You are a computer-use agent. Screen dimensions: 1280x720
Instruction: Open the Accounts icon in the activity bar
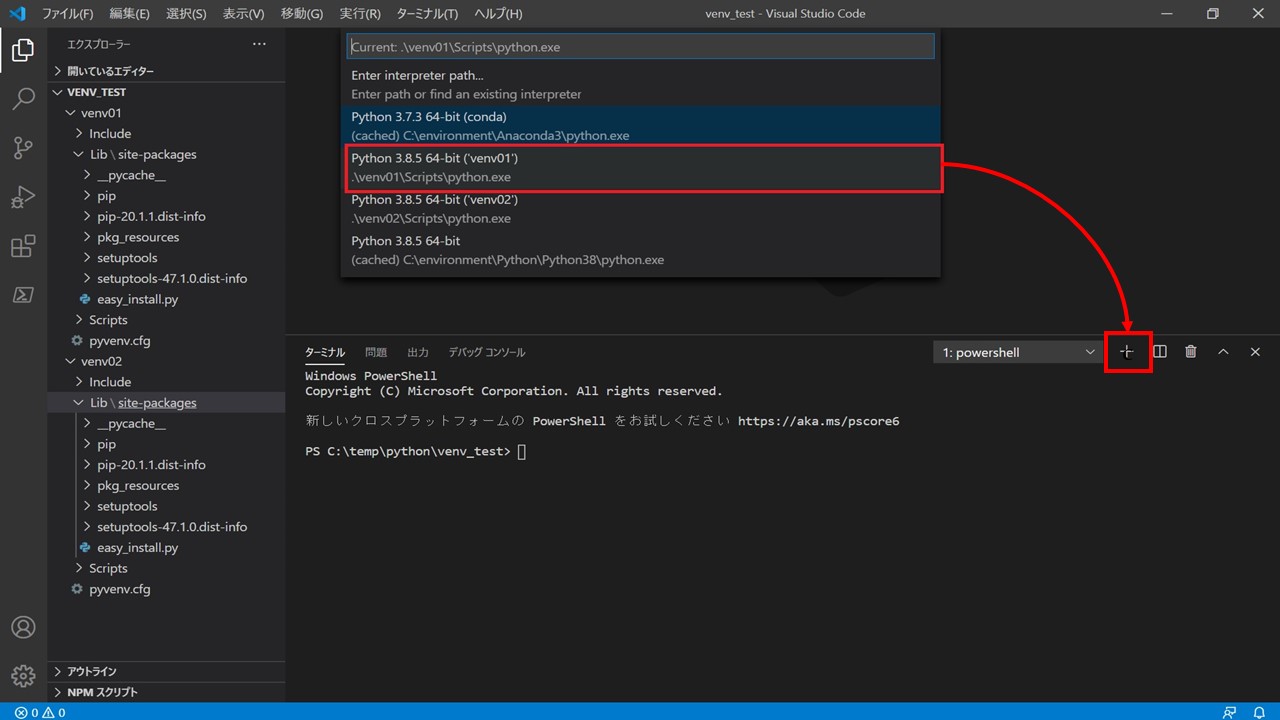point(24,627)
